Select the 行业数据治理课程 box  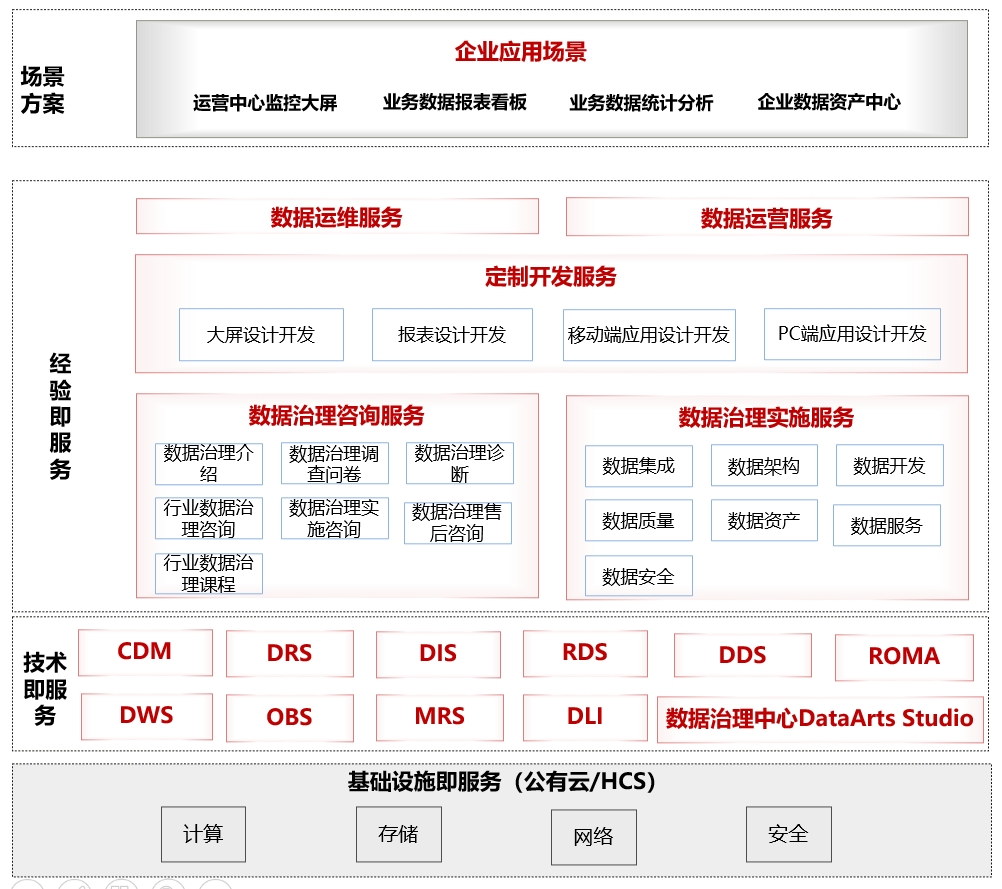tap(209, 573)
